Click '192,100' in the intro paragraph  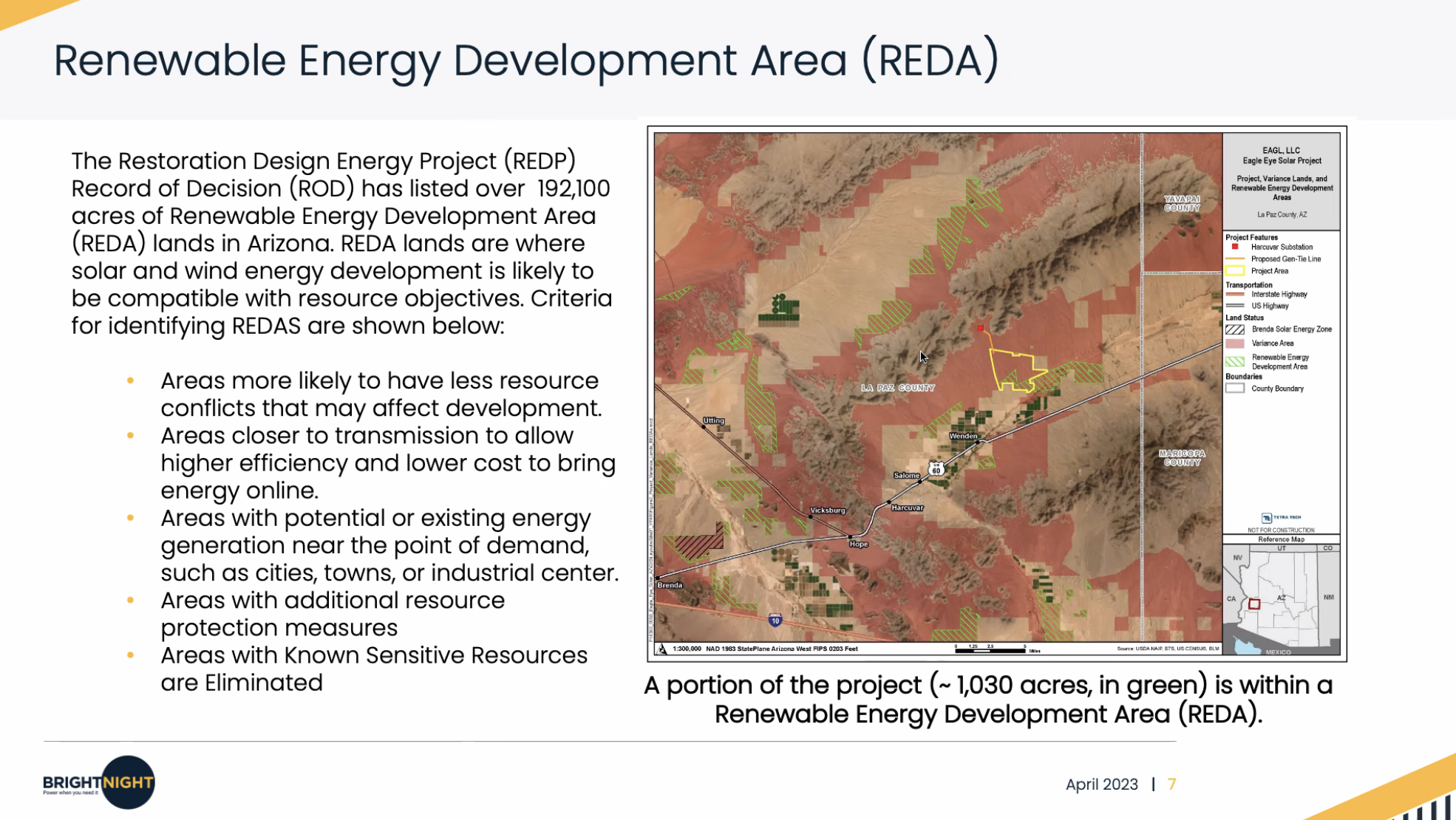point(574,188)
